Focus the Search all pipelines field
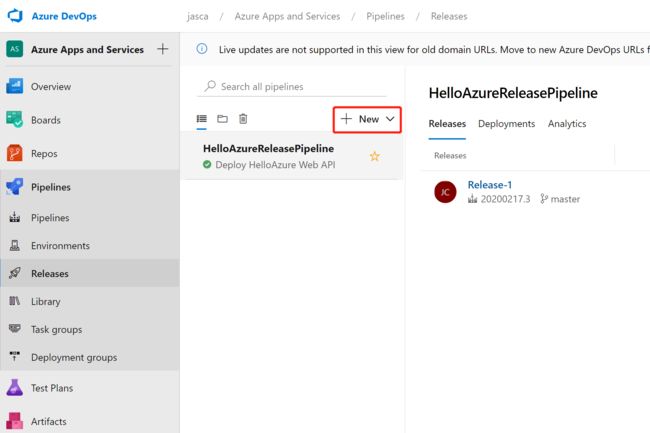This screenshot has width=650, height=433. coord(292,86)
